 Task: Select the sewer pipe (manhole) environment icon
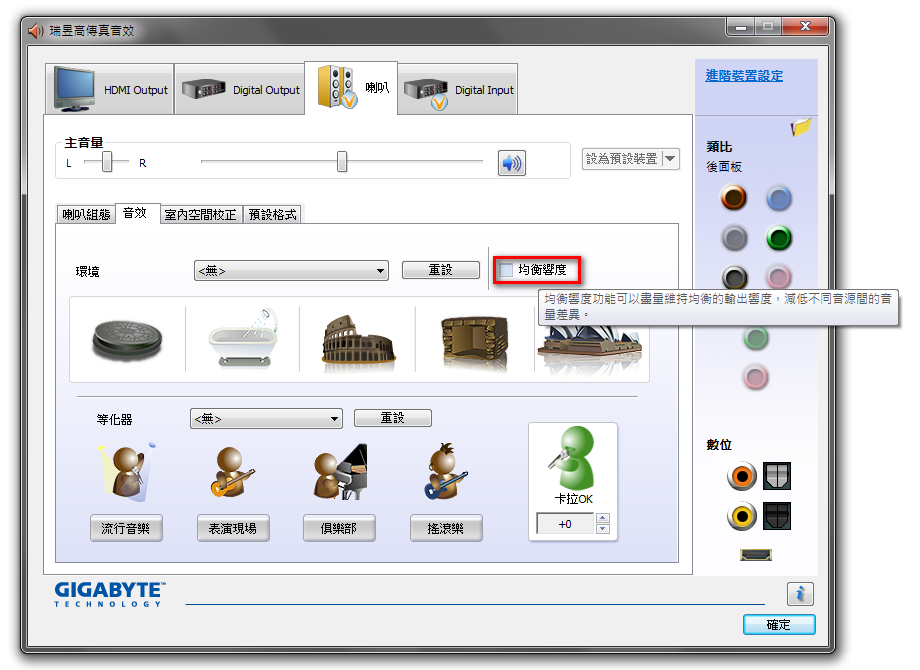(x=127, y=340)
